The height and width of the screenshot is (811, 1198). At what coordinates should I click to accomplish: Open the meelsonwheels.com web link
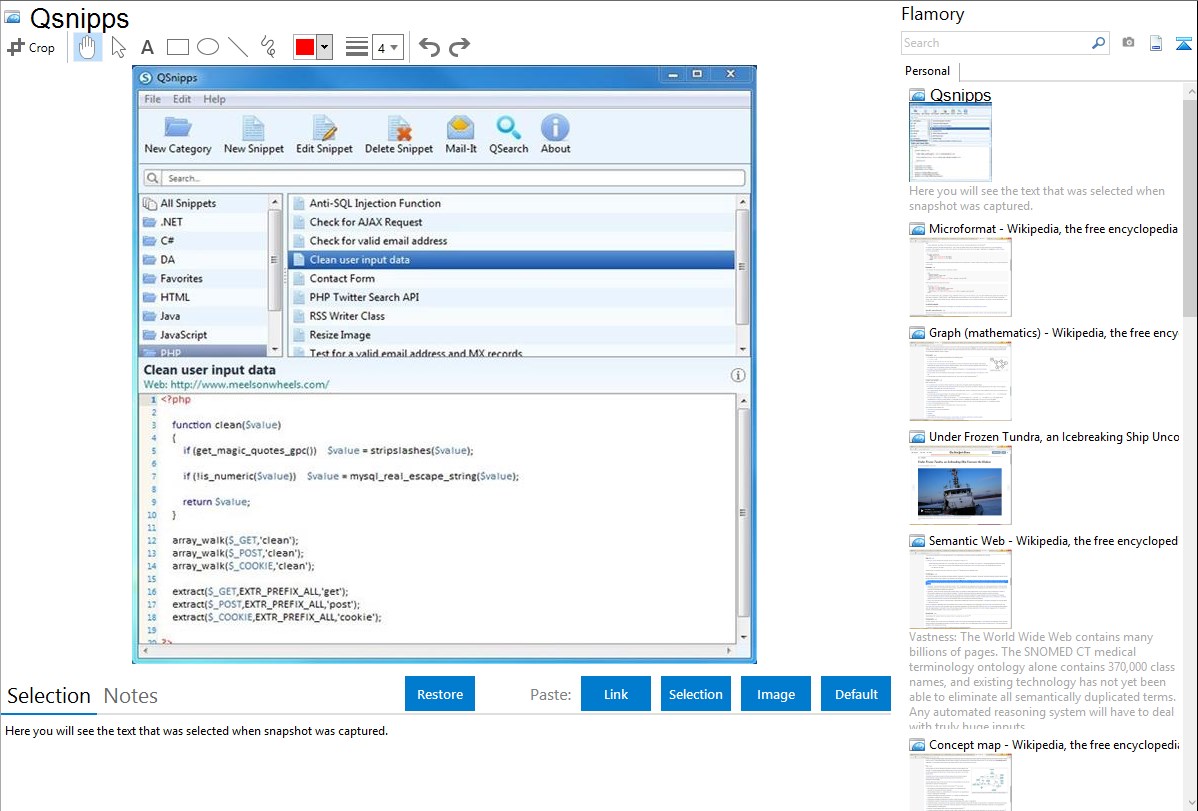coord(250,384)
